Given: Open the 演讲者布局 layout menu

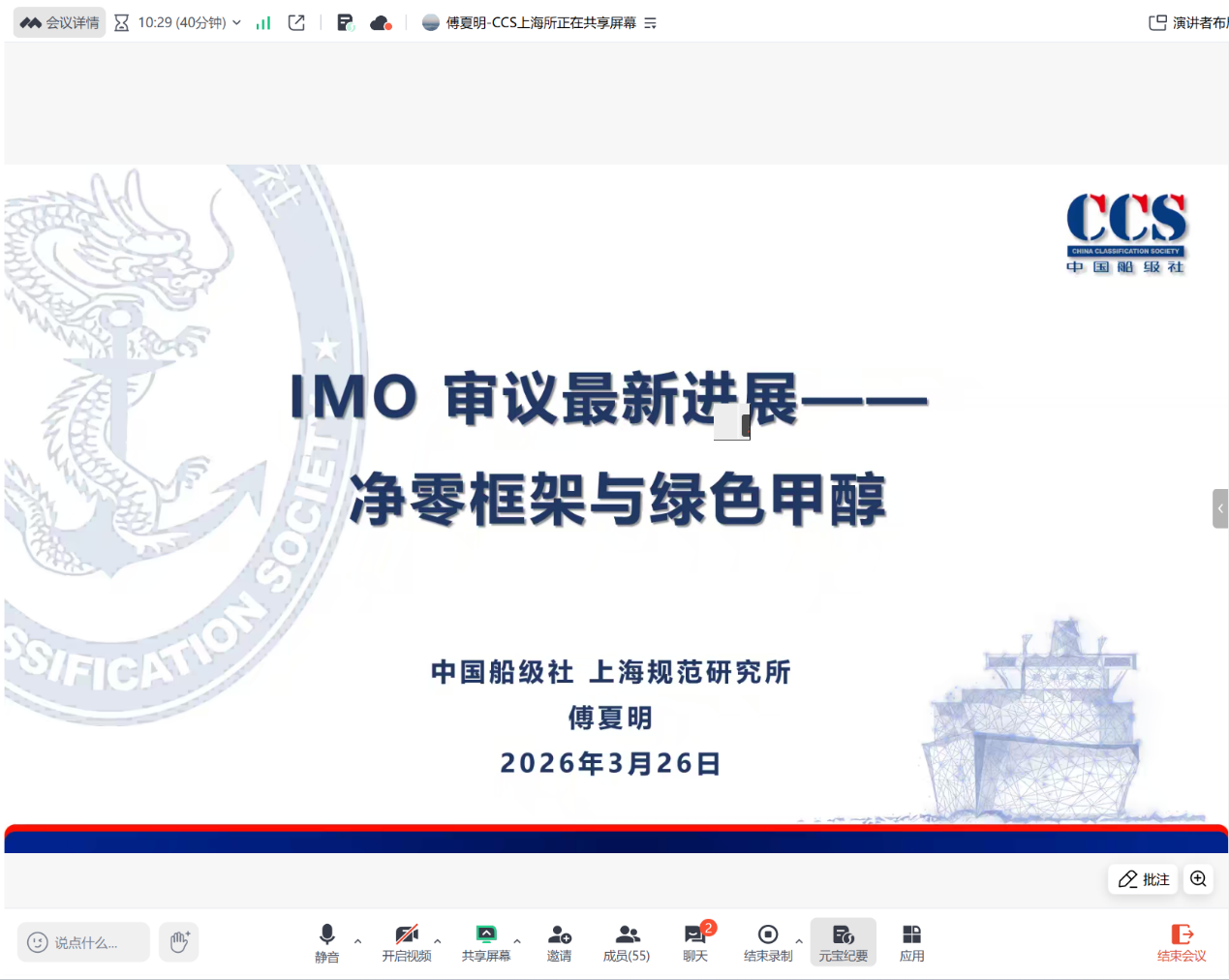Looking at the screenshot, I should 1188,22.
